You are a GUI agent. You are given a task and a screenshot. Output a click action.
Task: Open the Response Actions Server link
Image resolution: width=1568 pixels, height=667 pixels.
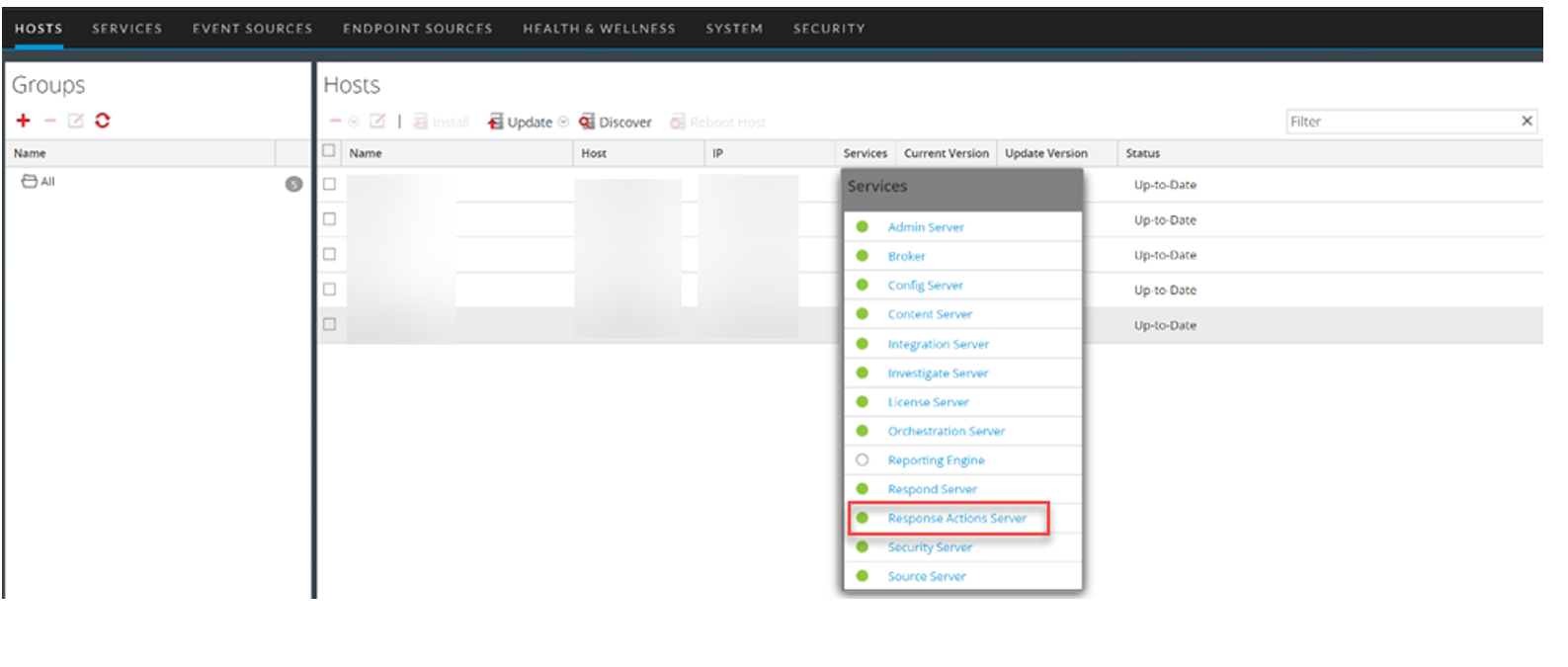(956, 518)
